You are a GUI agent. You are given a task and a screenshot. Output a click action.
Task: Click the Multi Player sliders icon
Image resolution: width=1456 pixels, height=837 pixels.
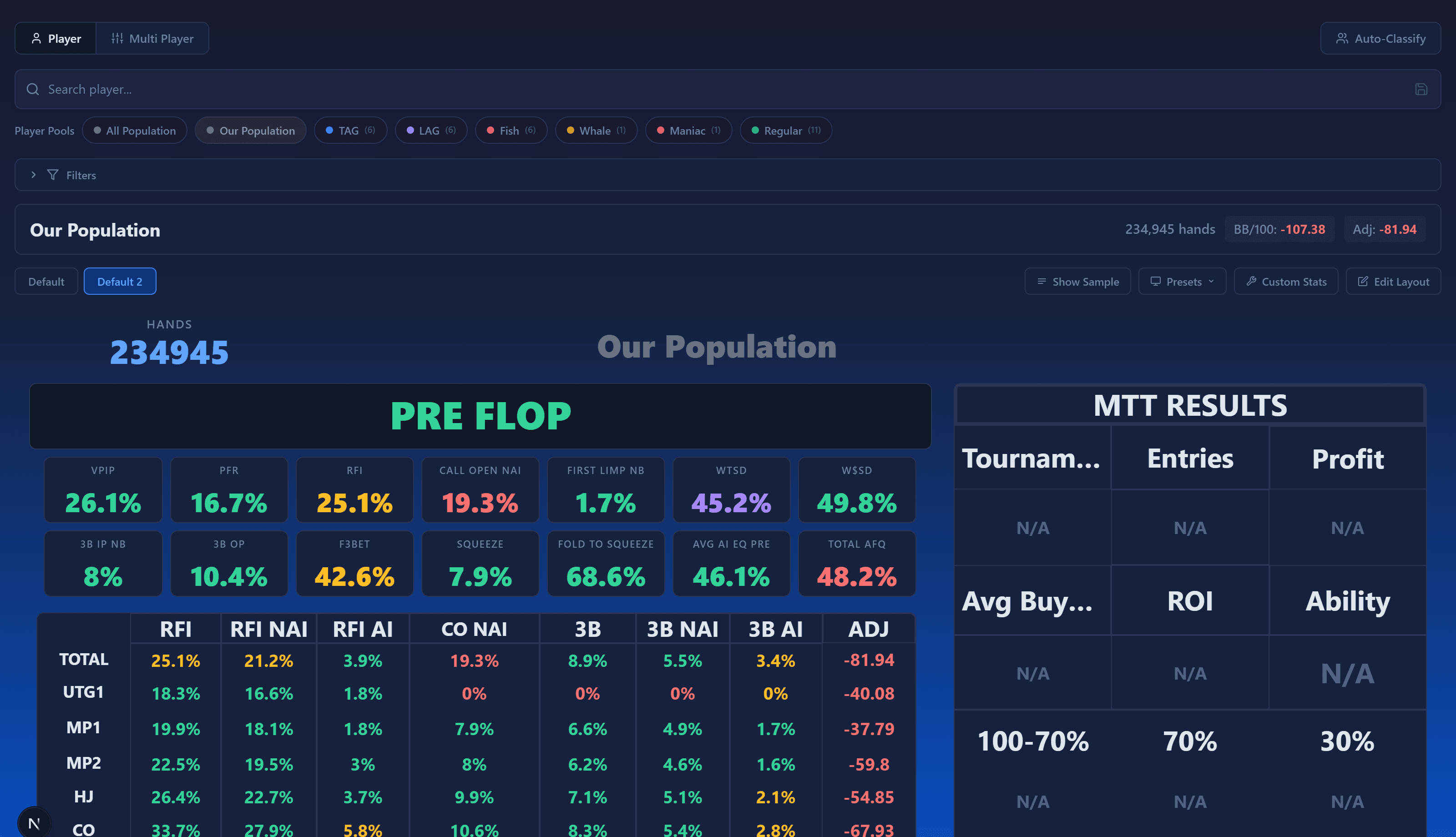click(x=117, y=39)
